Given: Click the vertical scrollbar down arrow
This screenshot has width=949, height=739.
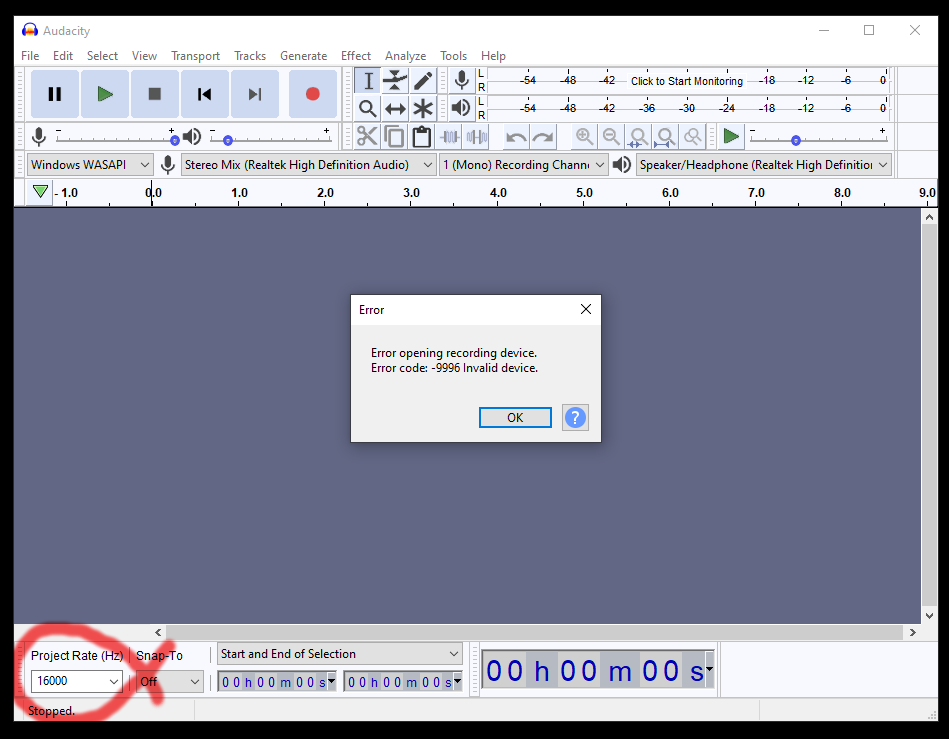Looking at the screenshot, I should pos(930,616).
